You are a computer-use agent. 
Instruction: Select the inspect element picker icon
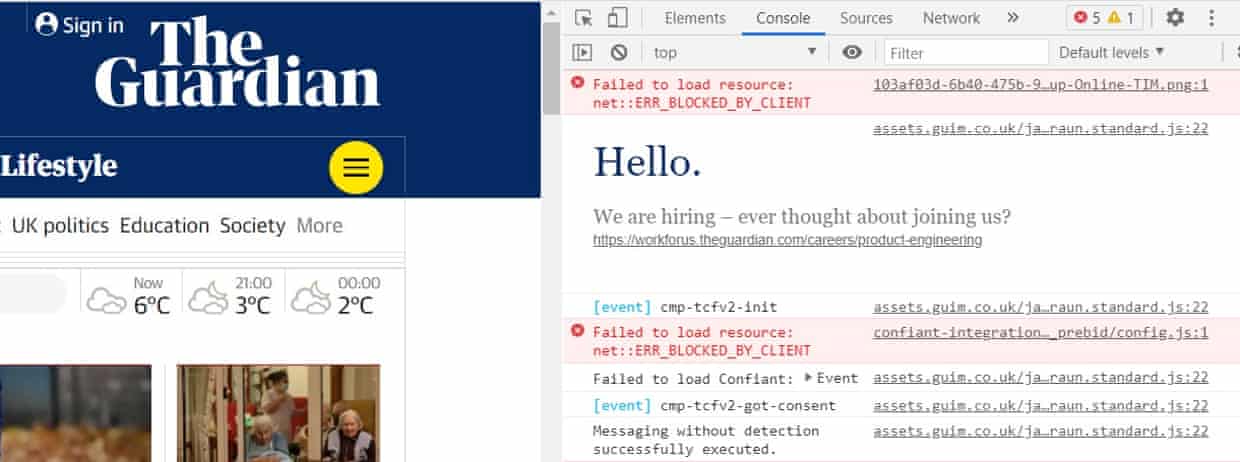coord(584,18)
